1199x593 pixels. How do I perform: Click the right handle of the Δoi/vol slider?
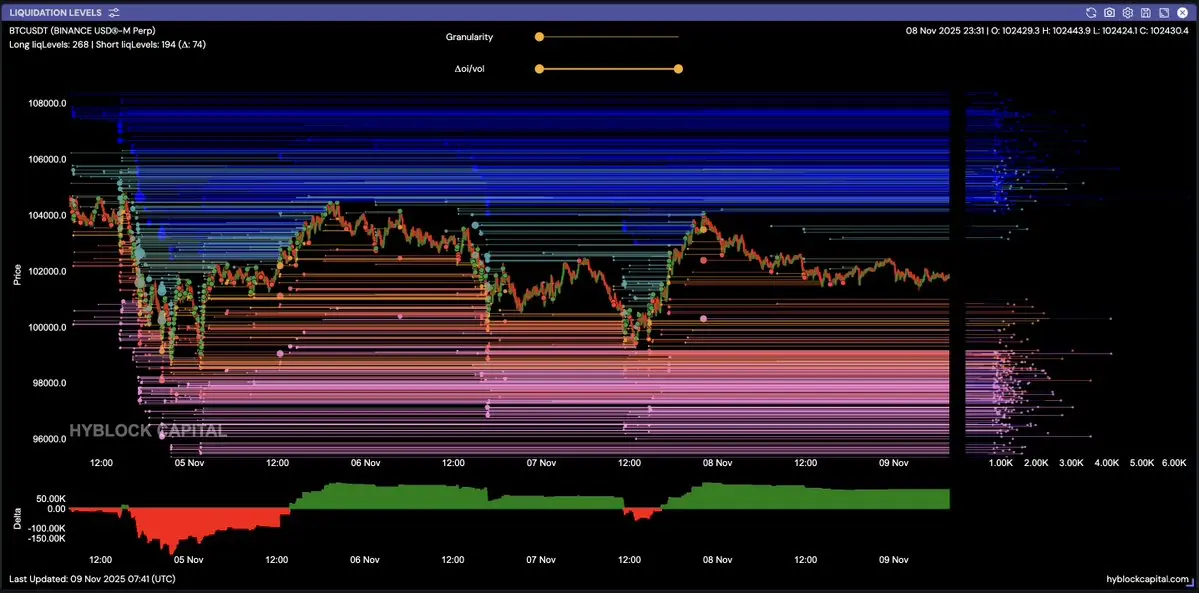678,69
